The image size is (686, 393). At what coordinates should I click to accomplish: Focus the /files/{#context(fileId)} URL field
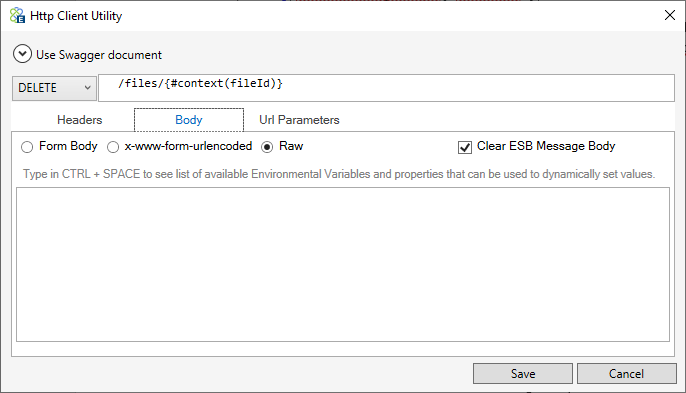(x=386, y=88)
